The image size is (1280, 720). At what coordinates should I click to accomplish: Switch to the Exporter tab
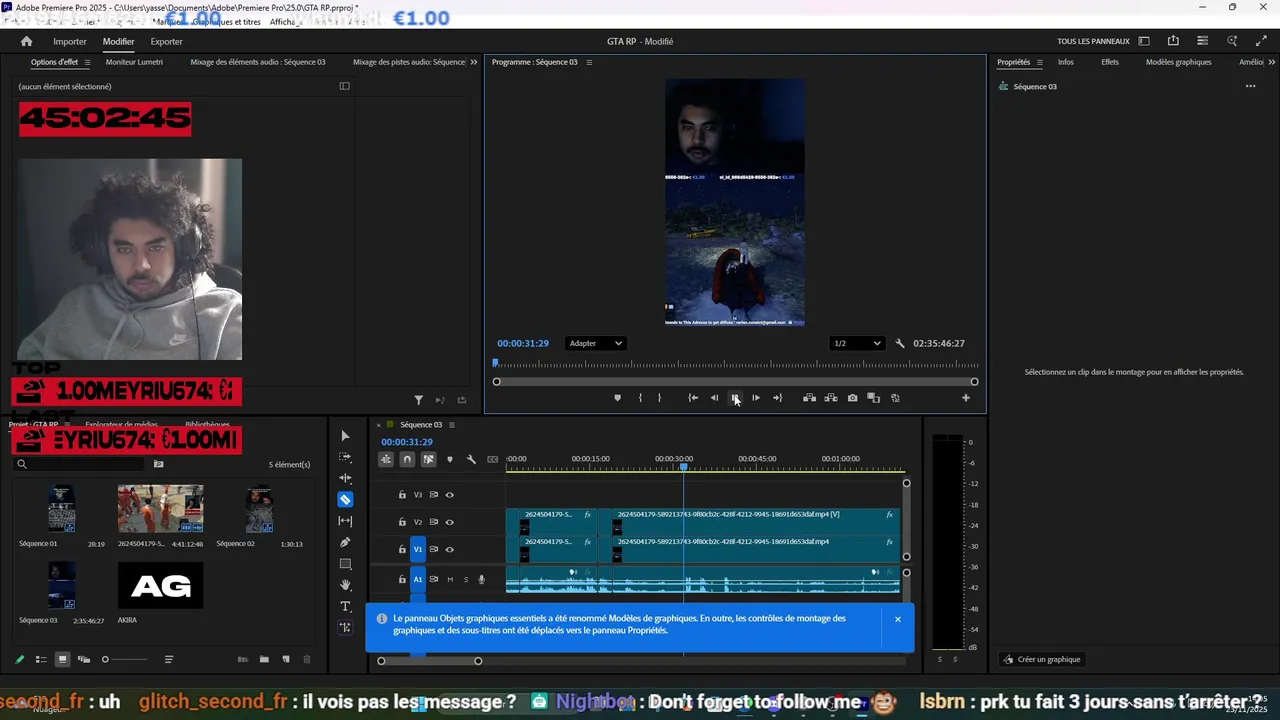point(166,41)
